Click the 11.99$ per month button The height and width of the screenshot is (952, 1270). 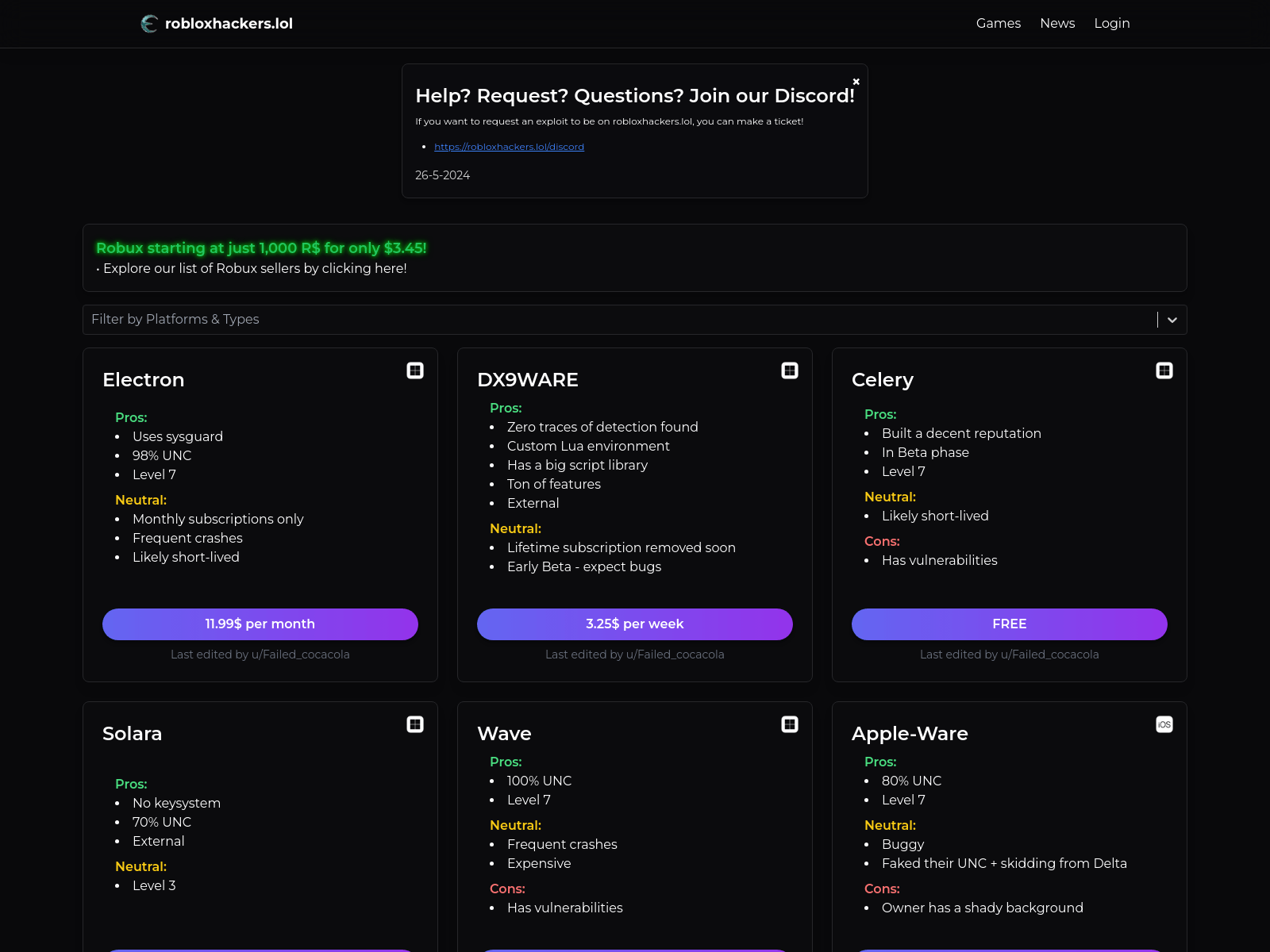[x=260, y=624]
